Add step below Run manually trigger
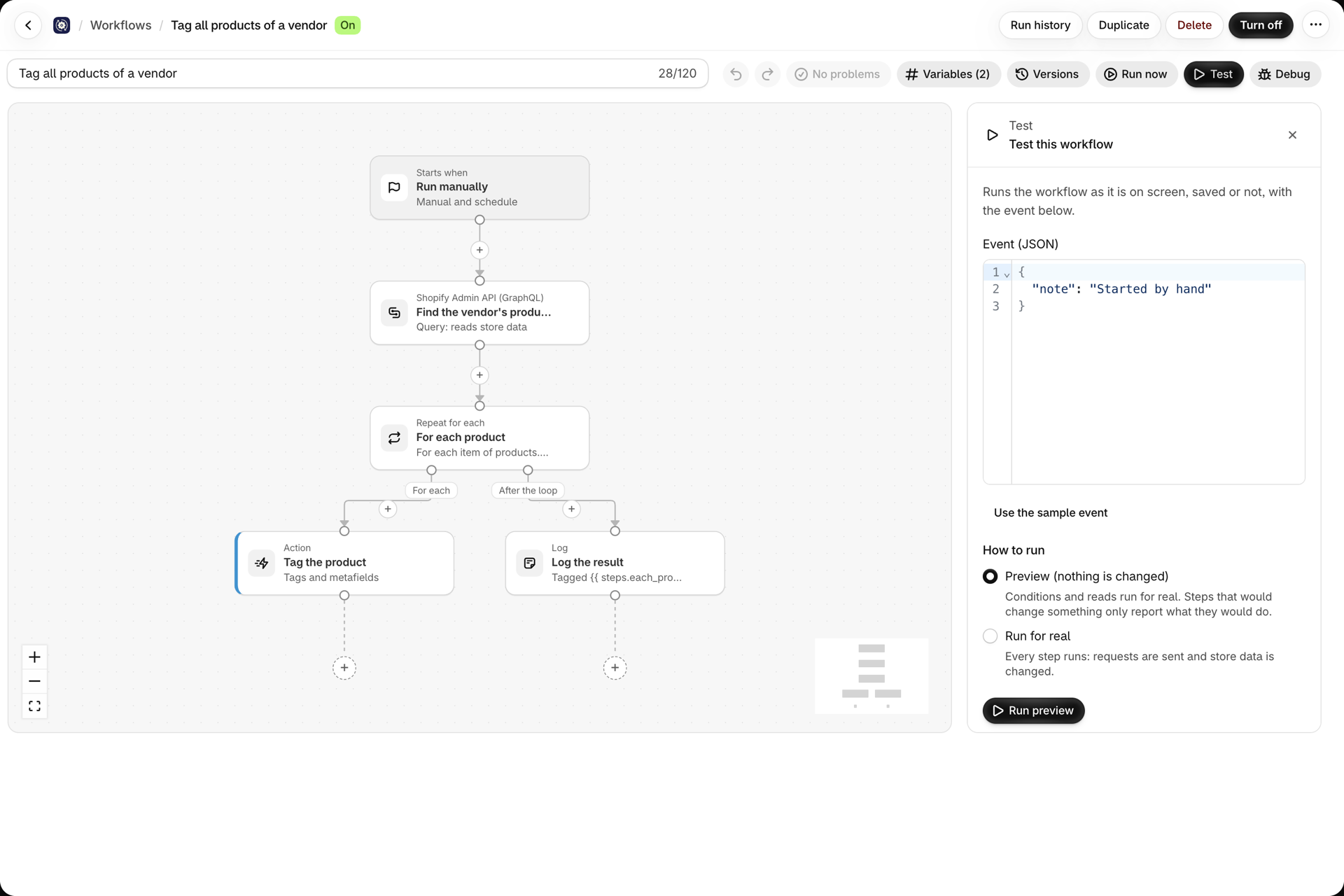This screenshot has width=1344, height=896. (479, 250)
